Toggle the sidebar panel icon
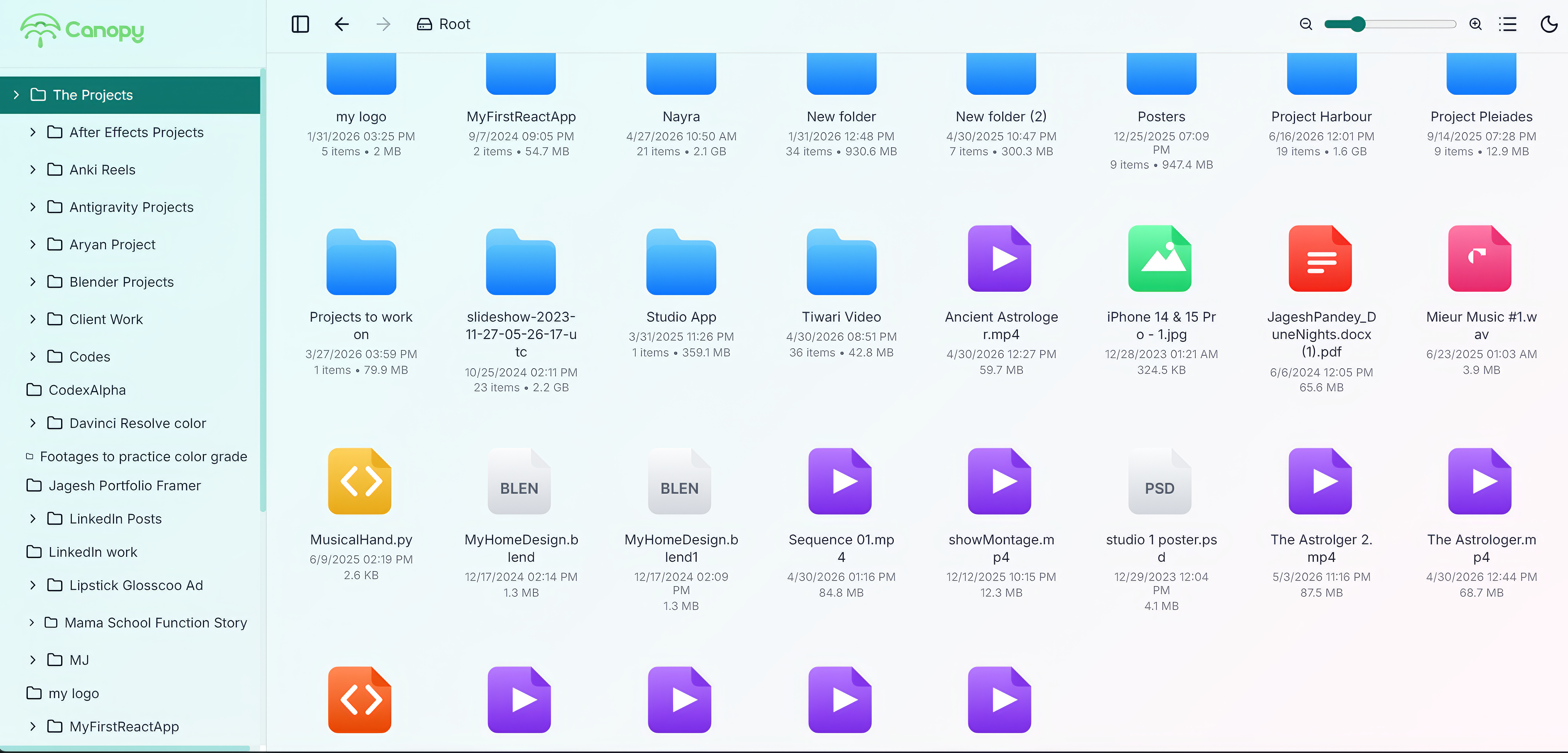 click(x=300, y=25)
